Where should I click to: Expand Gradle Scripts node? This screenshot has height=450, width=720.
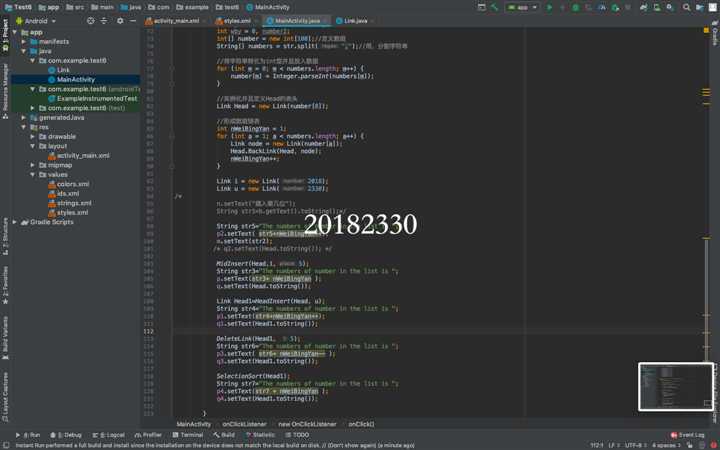click(15, 222)
